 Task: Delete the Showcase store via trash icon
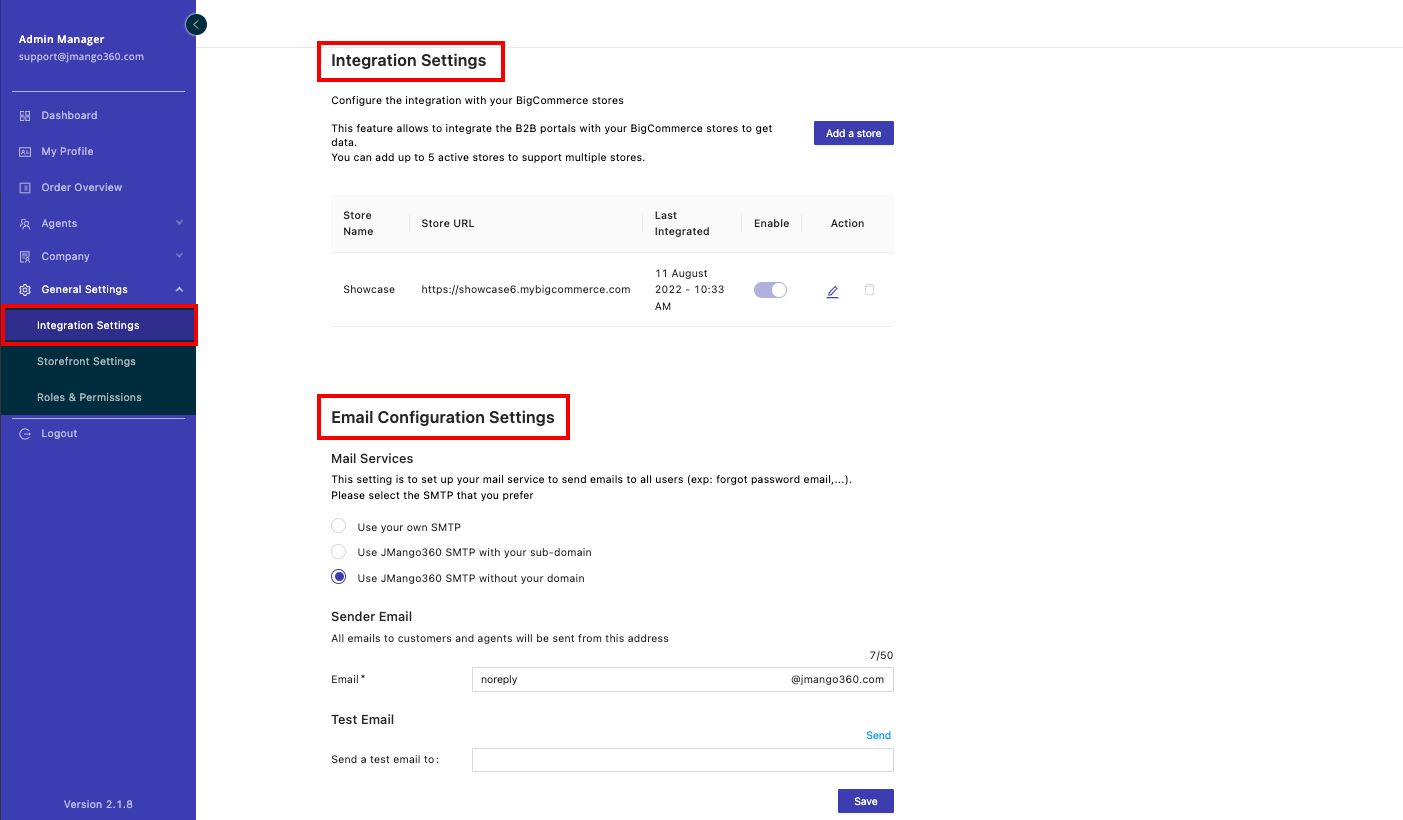click(x=869, y=290)
